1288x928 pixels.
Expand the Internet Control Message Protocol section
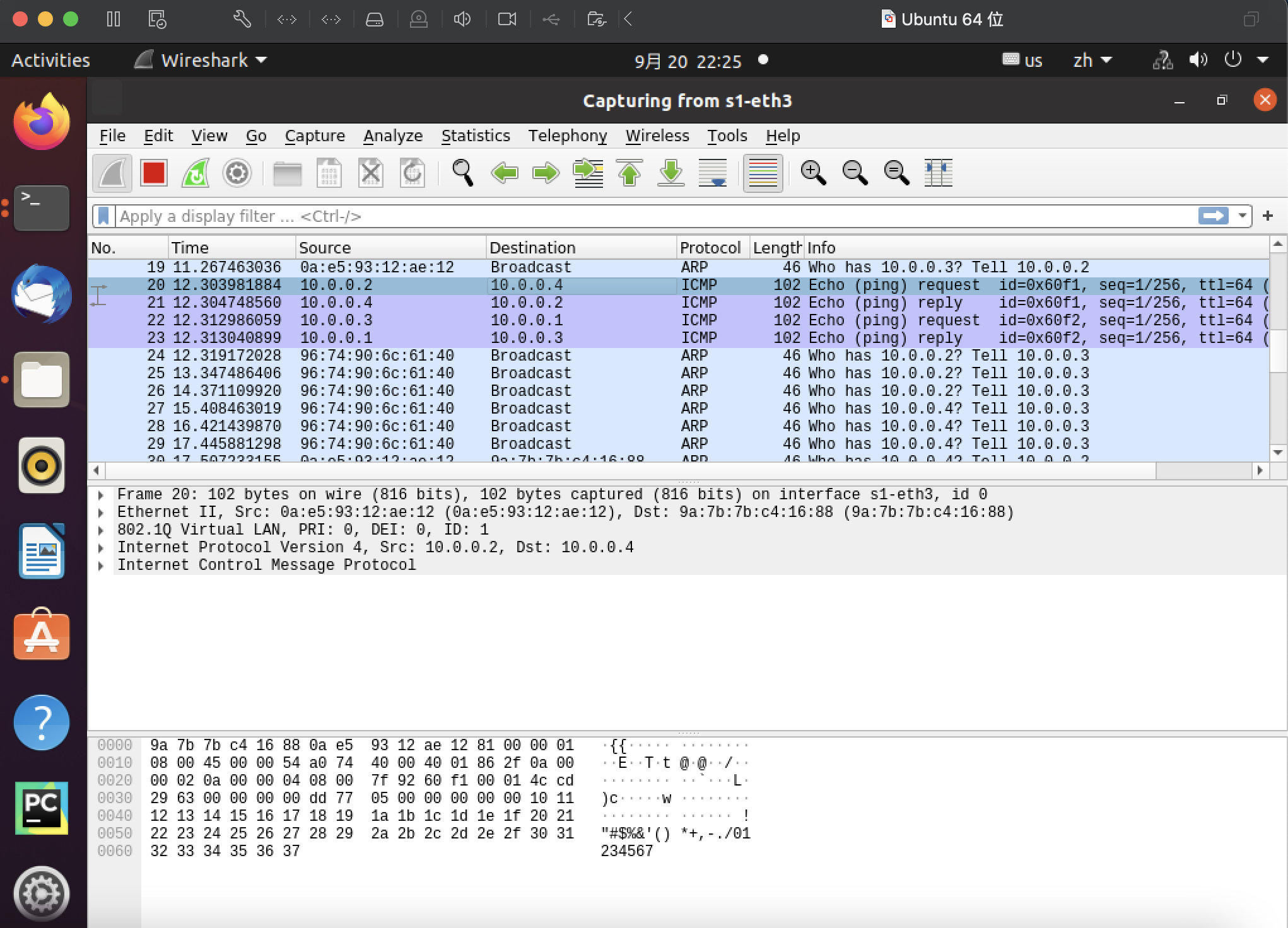[101, 565]
